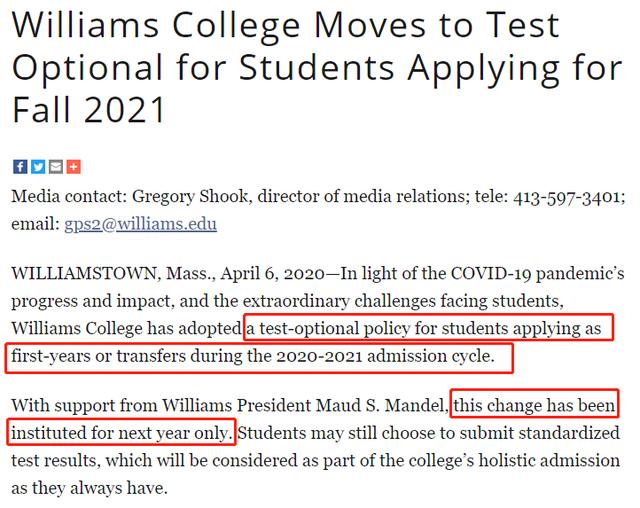Click 'Media contact: Gregory Shook' text
The width and height of the screenshot is (640, 508).
point(130,197)
